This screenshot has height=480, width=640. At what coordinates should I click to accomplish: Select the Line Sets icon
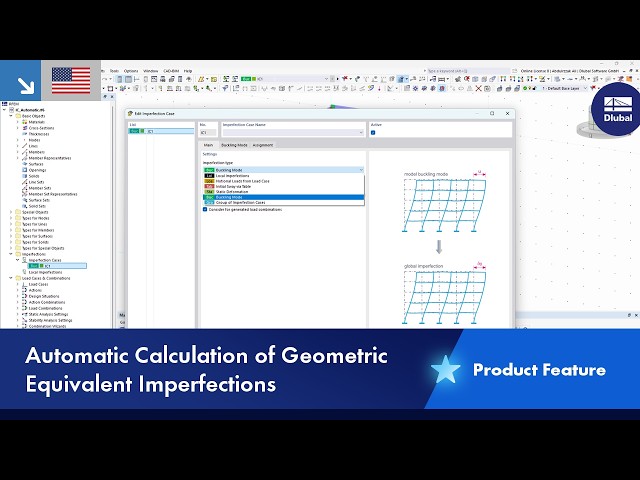24,182
